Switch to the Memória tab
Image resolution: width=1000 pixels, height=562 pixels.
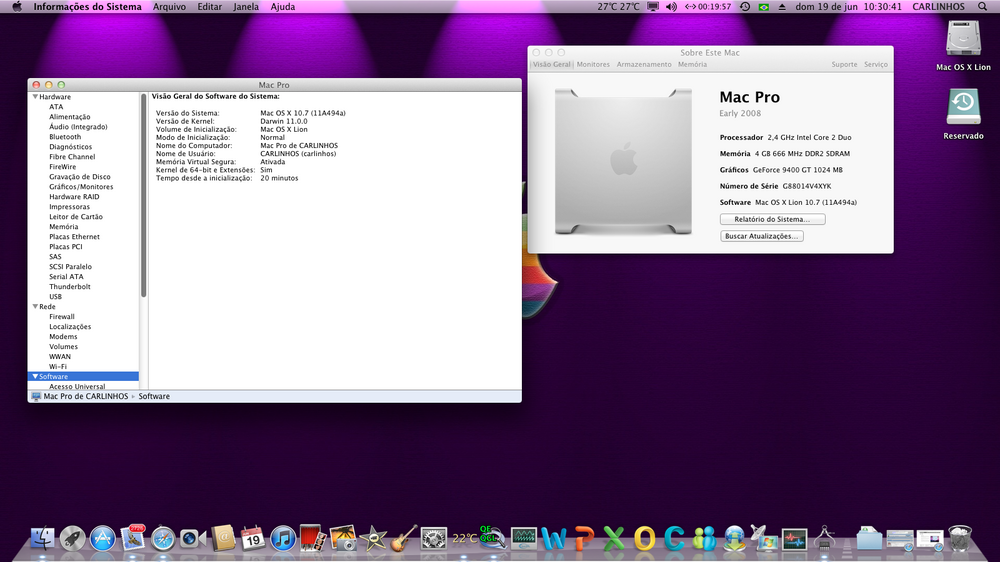692,64
